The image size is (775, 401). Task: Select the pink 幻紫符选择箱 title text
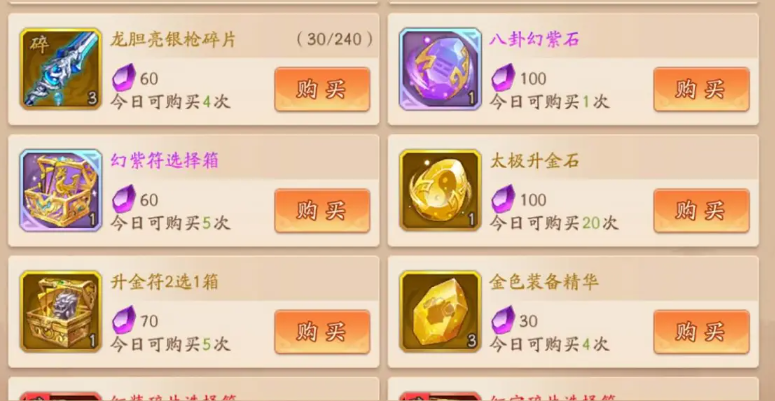164,161
